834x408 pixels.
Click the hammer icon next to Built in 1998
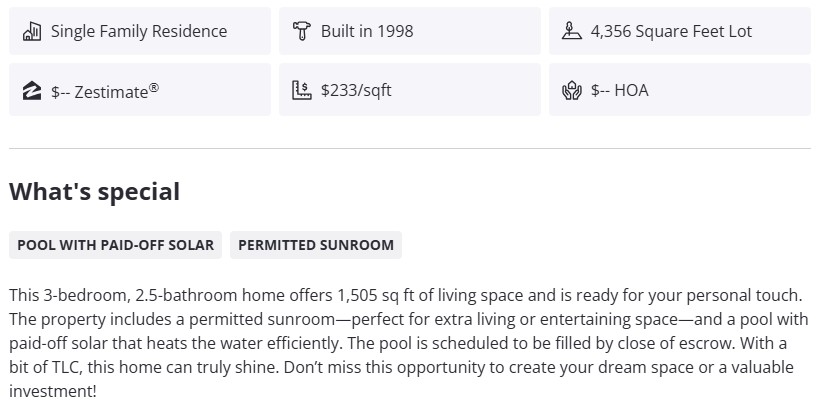(301, 31)
